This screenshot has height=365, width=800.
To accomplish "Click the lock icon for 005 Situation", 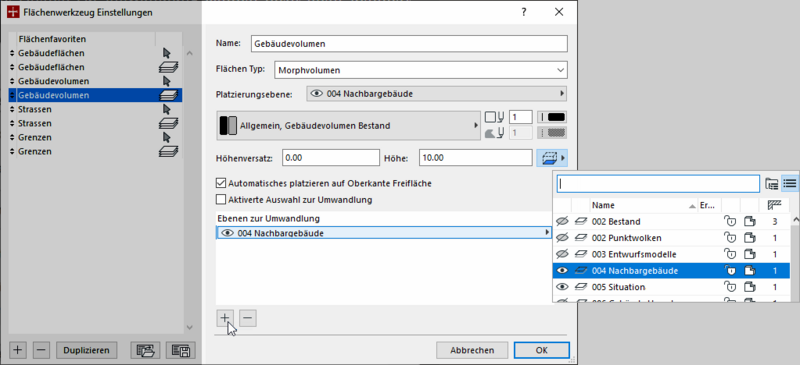I will point(731,287).
